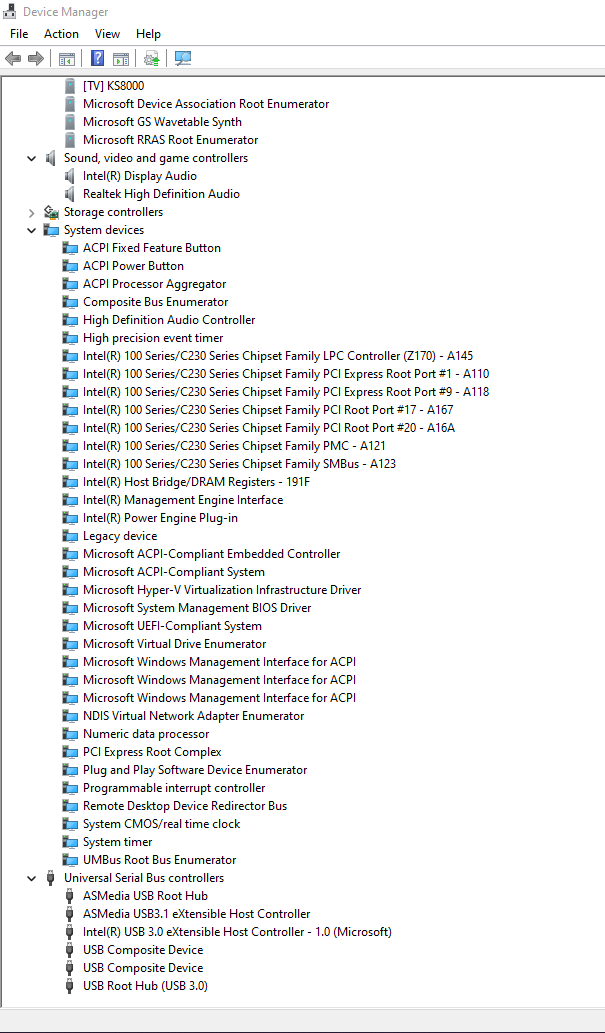
Task: Select Chipset Family PMC - A121
Action: [235, 446]
